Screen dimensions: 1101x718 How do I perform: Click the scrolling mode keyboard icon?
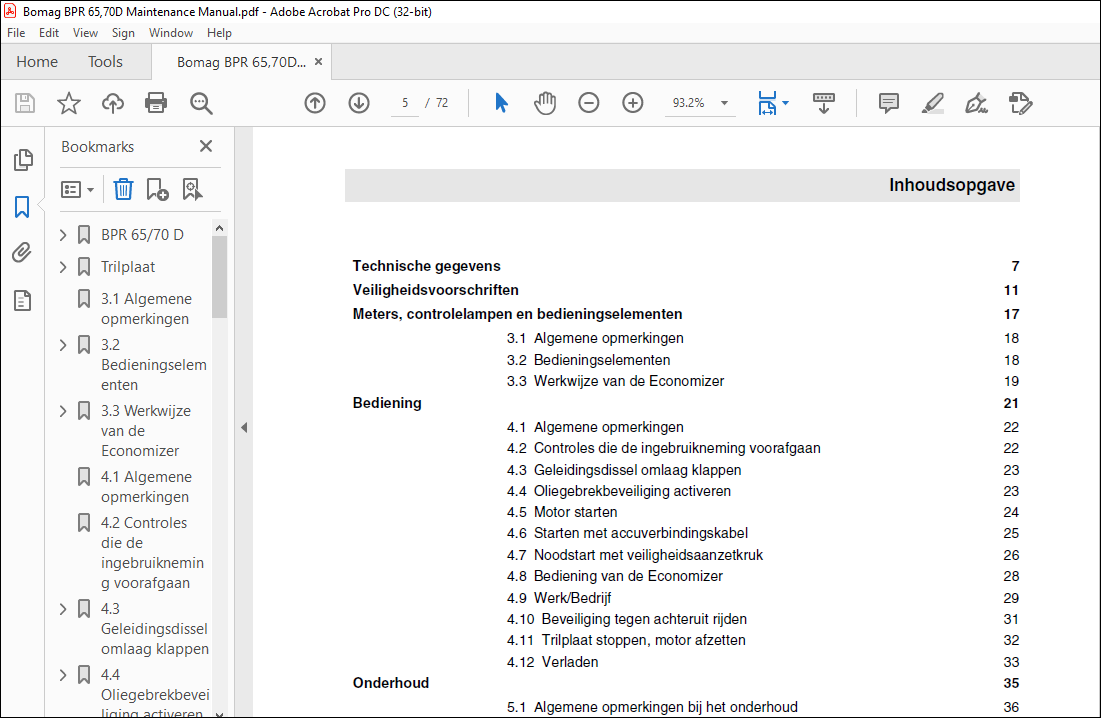(x=824, y=103)
